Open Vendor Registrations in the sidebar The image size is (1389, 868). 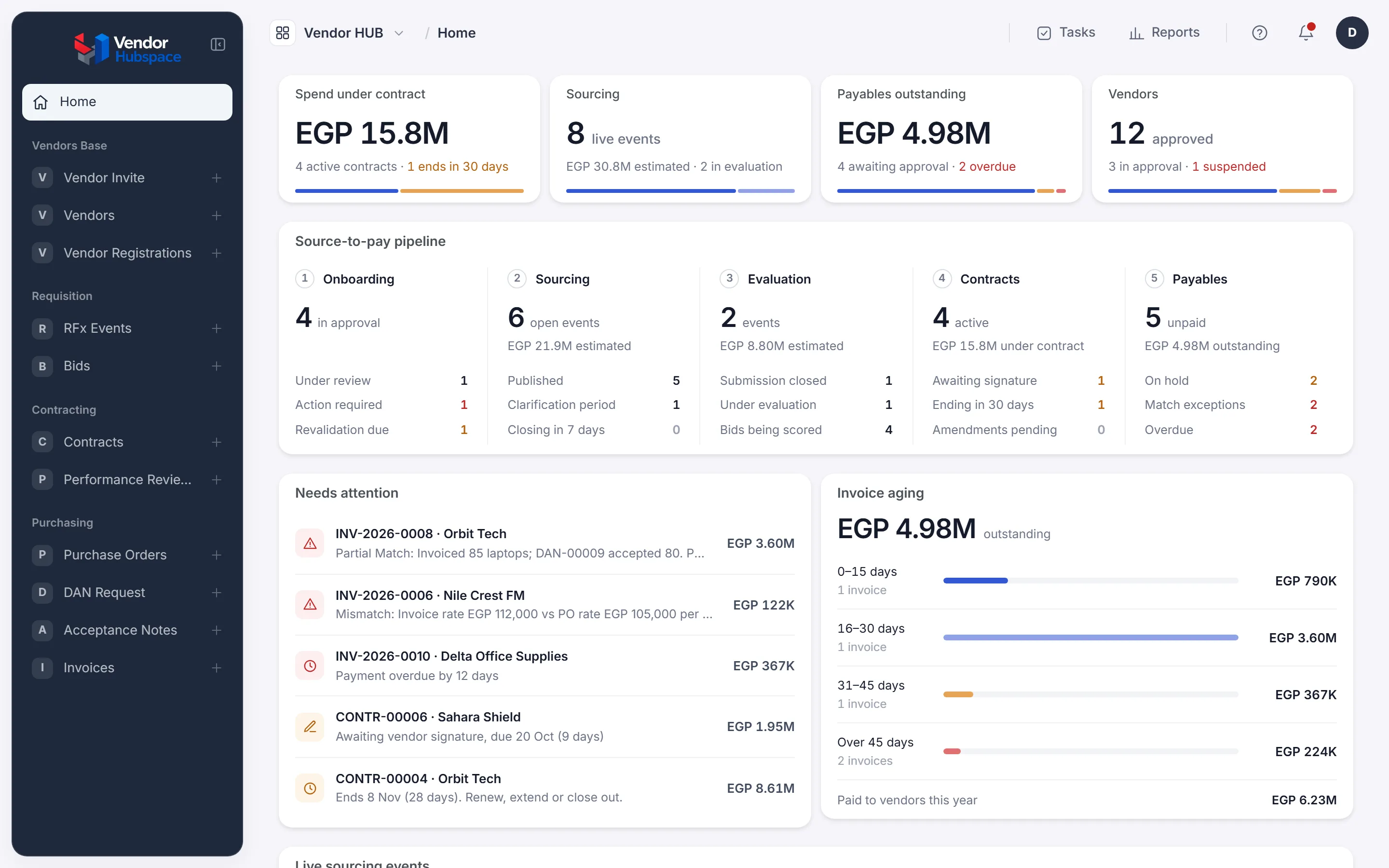coord(127,253)
